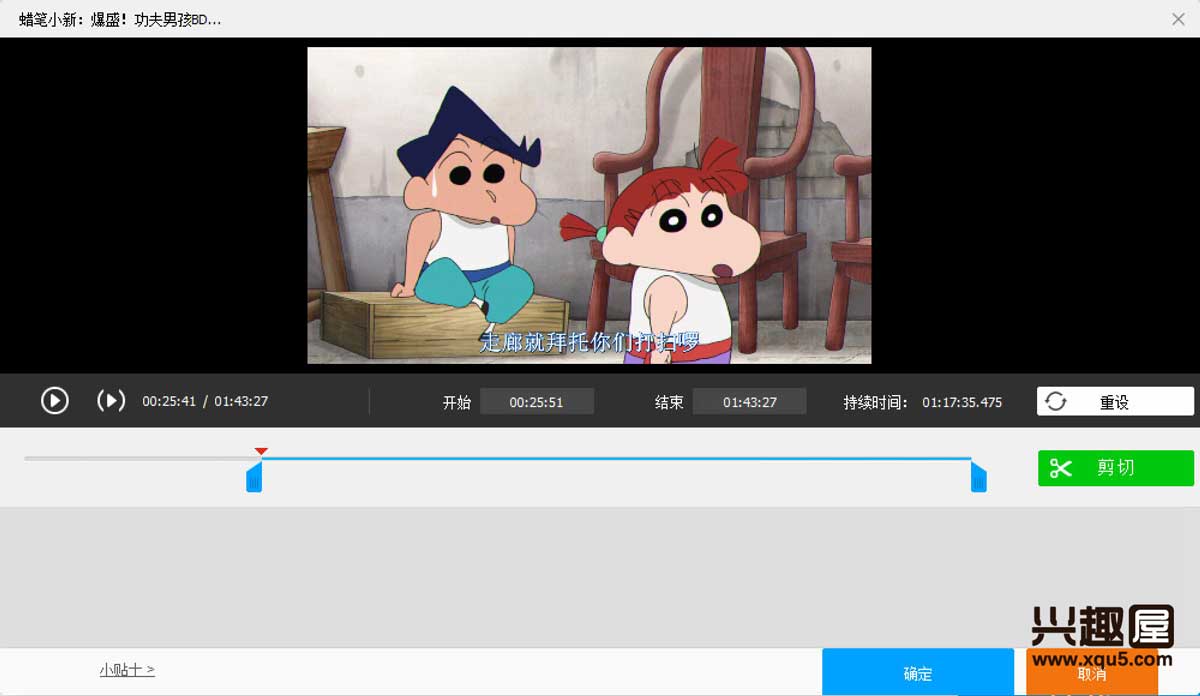Viewport: 1200px width, 696px height.
Task: Click the circular arrows reset icon
Action: pyautogui.click(x=1056, y=402)
